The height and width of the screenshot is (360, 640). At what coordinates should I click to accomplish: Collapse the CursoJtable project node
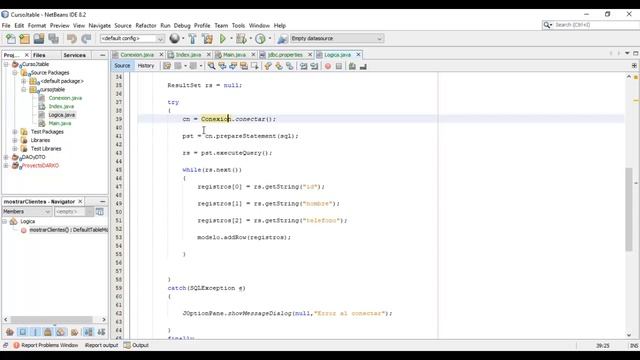point(6,64)
